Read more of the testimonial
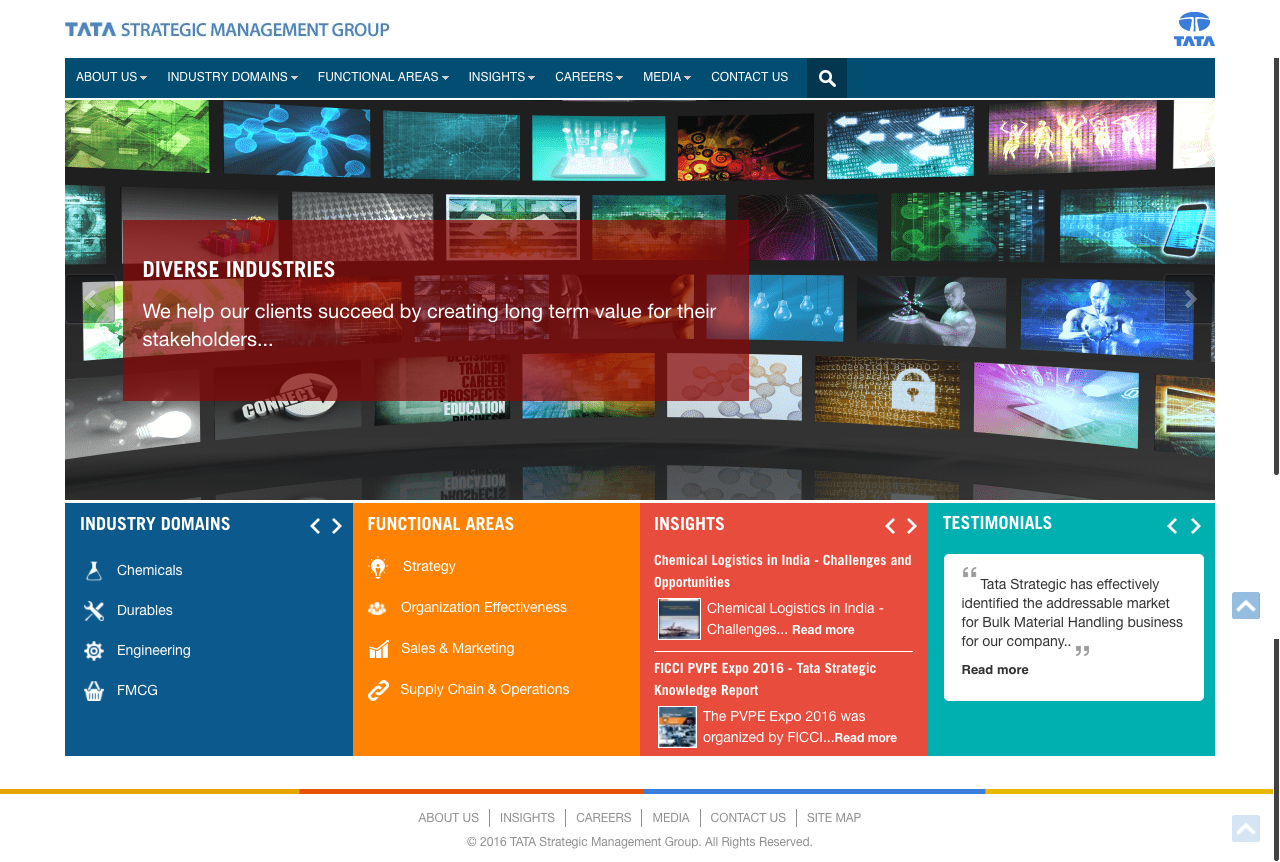 (995, 670)
